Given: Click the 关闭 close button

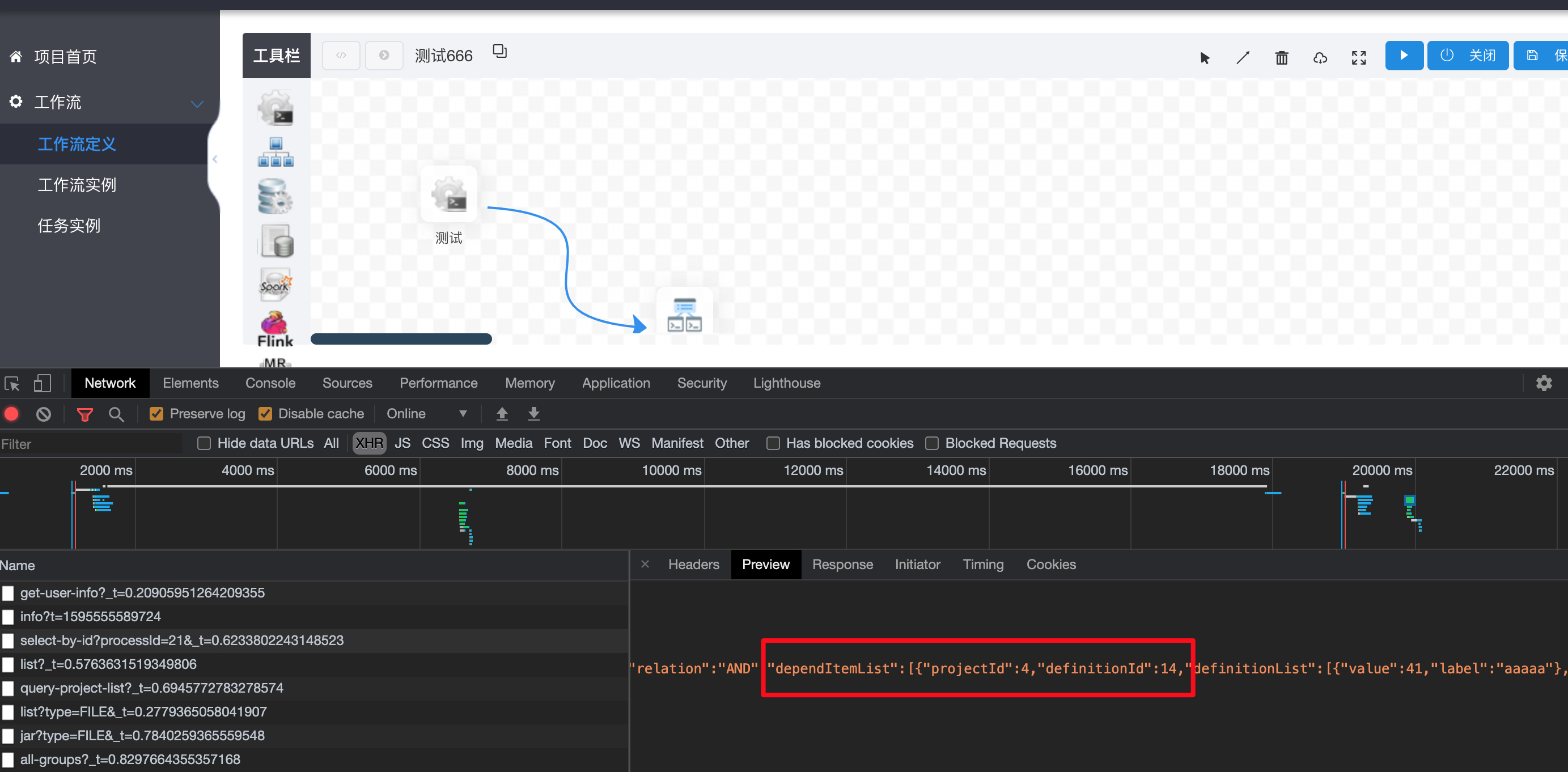Looking at the screenshot, I should point(1468,56).
